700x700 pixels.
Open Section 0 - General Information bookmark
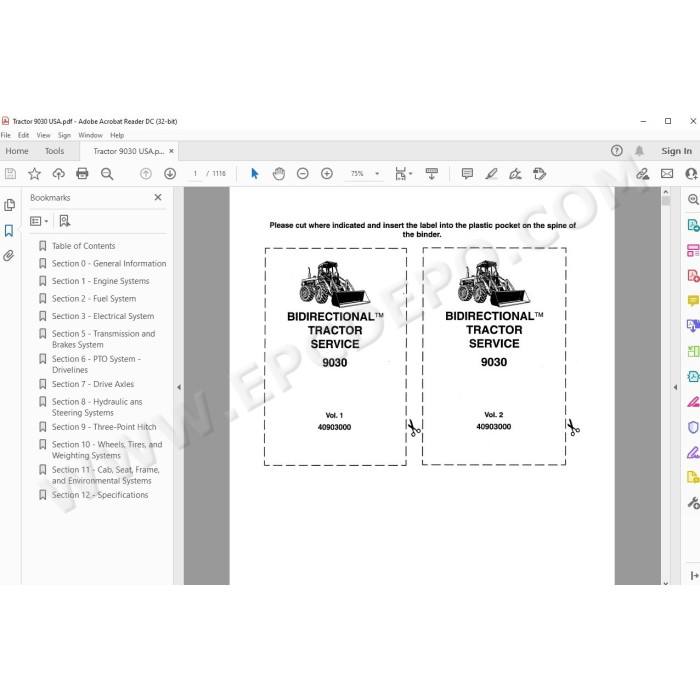pos(108,263)
